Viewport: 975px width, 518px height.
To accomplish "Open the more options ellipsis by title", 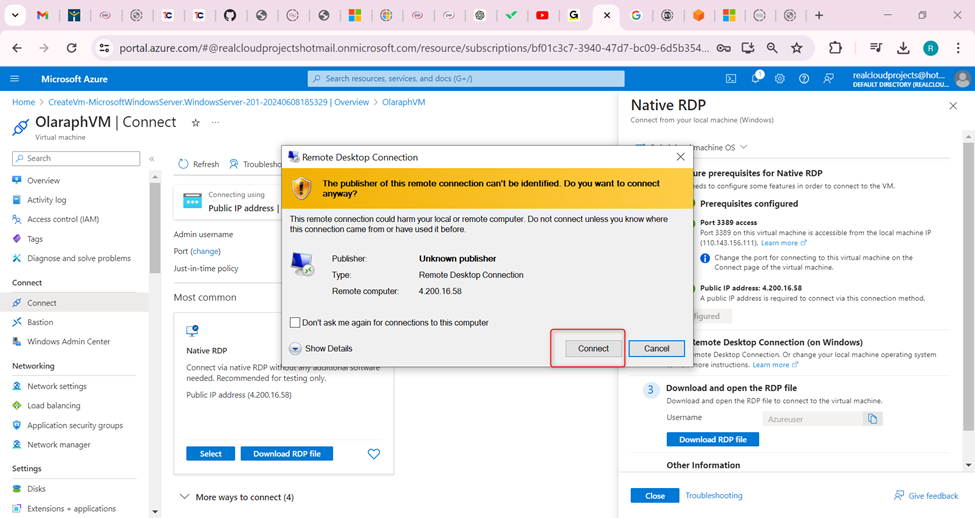I will click(215, 123).
